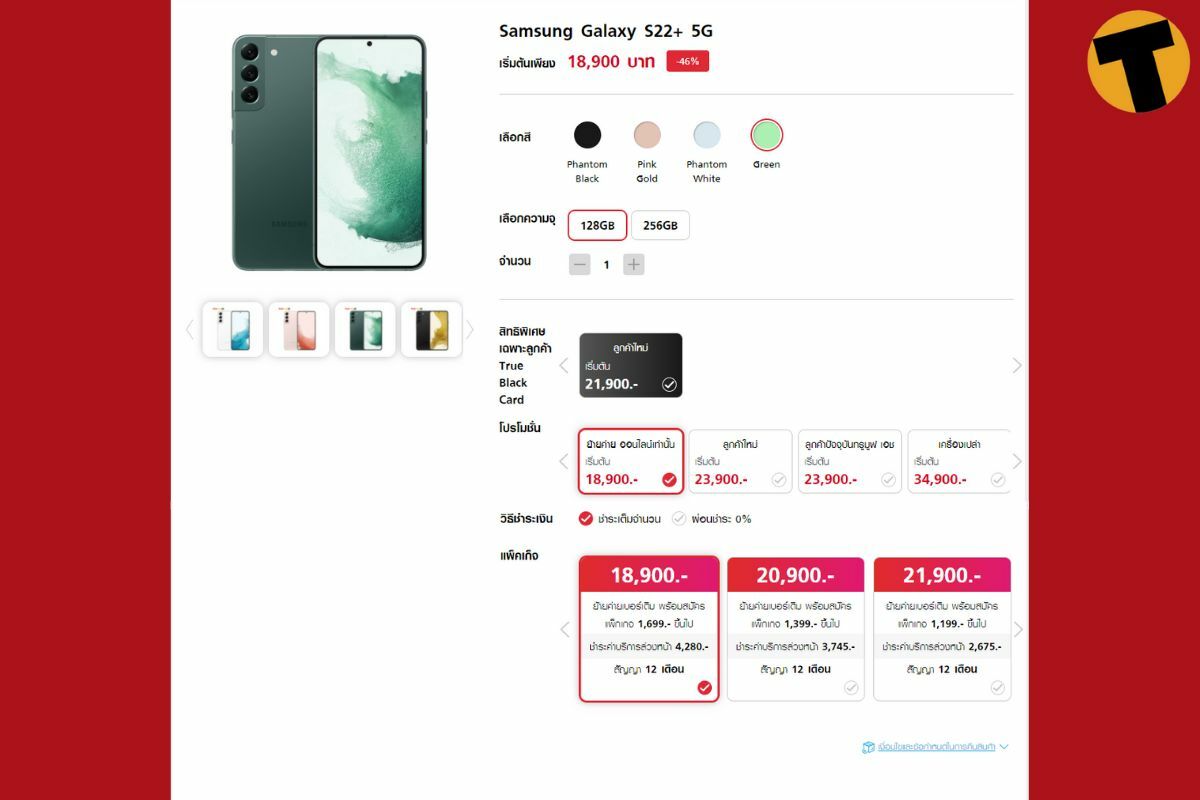Show next package cards with right arrow
This screenshot has height=800, width=1200.
tap(1018, 629)
